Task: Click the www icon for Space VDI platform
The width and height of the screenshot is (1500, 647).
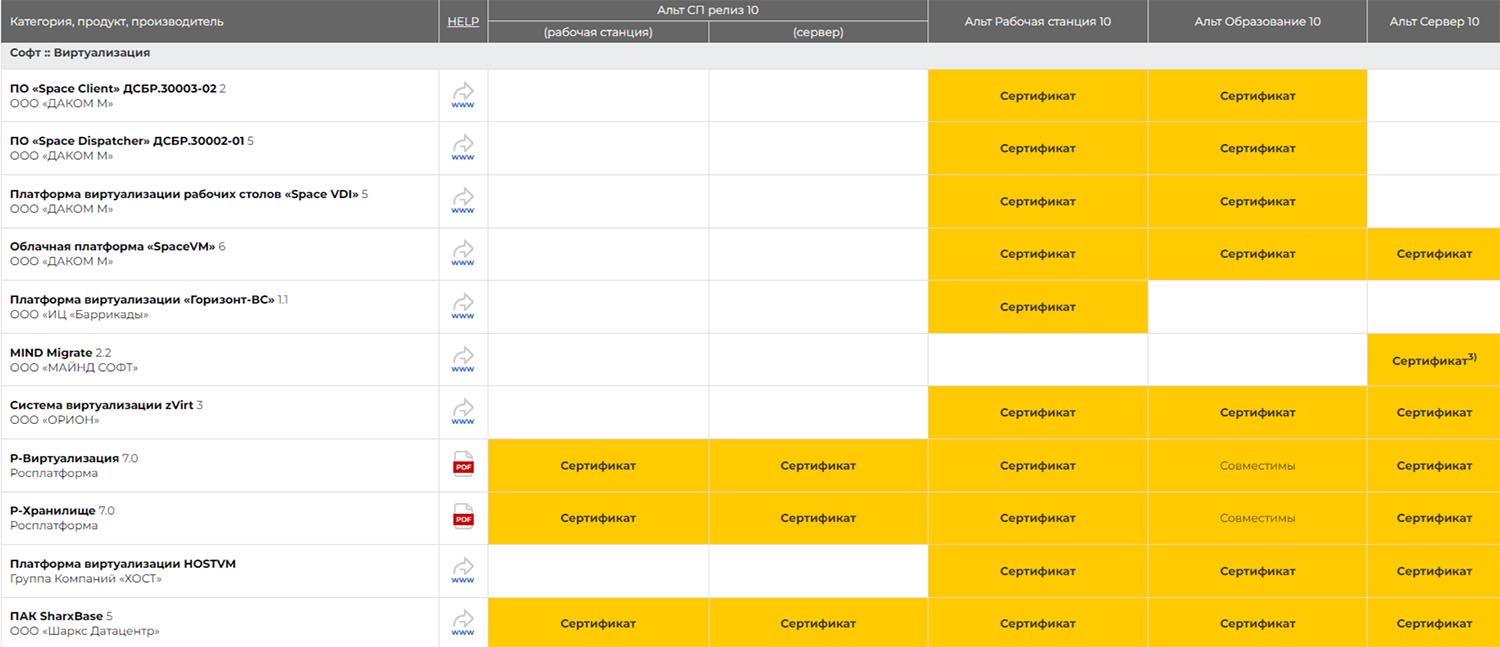Action: coord(463,201)
